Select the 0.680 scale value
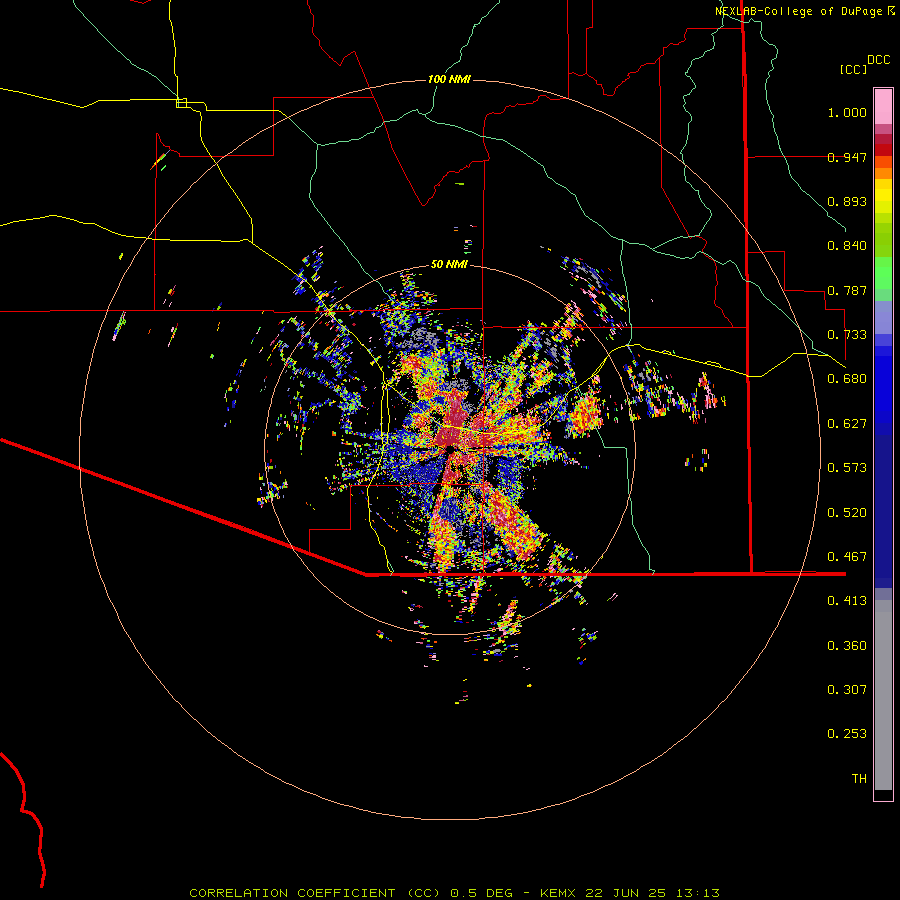The image size is (900, 900). click(x=847, y=379)
